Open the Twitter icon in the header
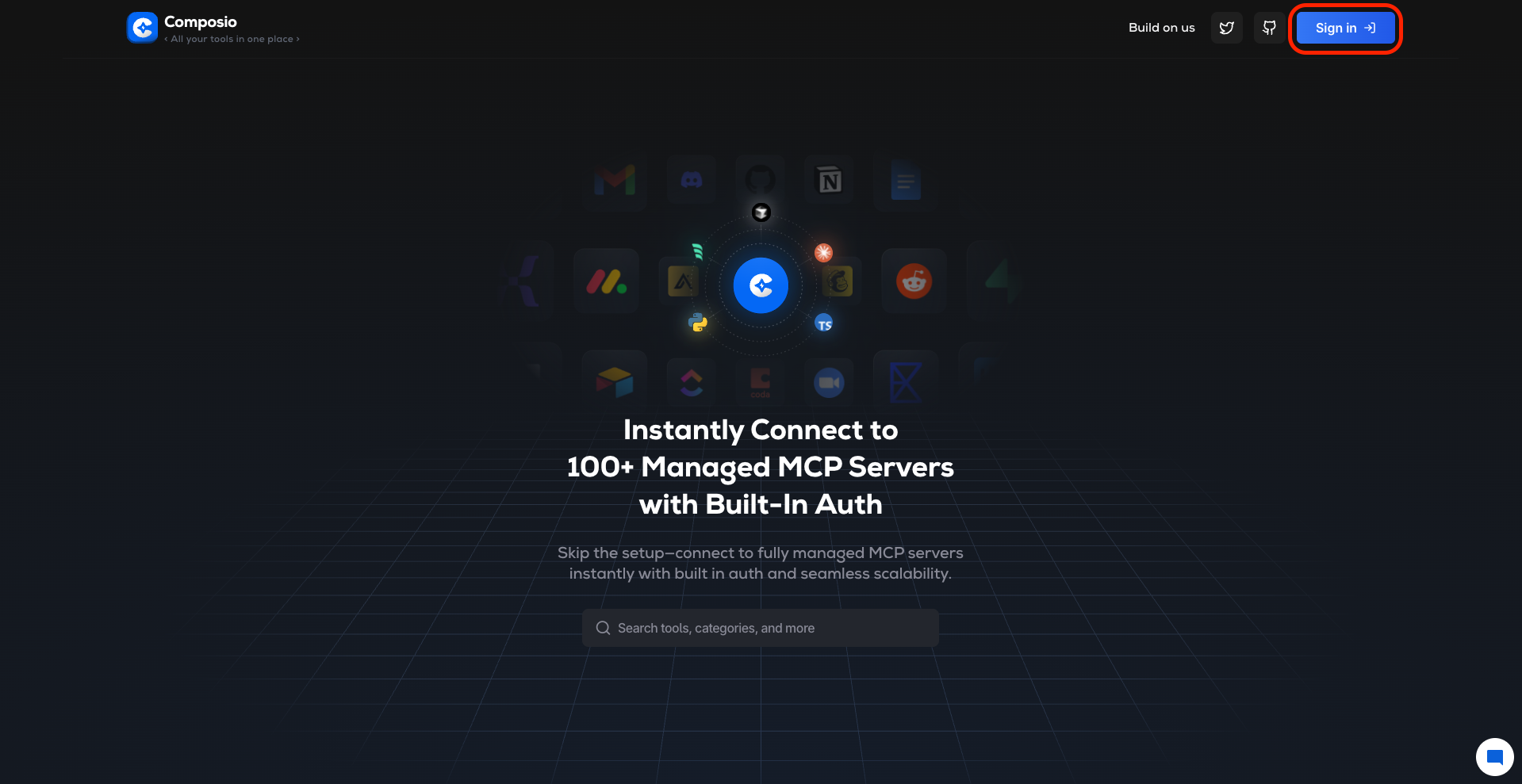Viewport: 1522px width, 784px height. [x=1226, y=28]
